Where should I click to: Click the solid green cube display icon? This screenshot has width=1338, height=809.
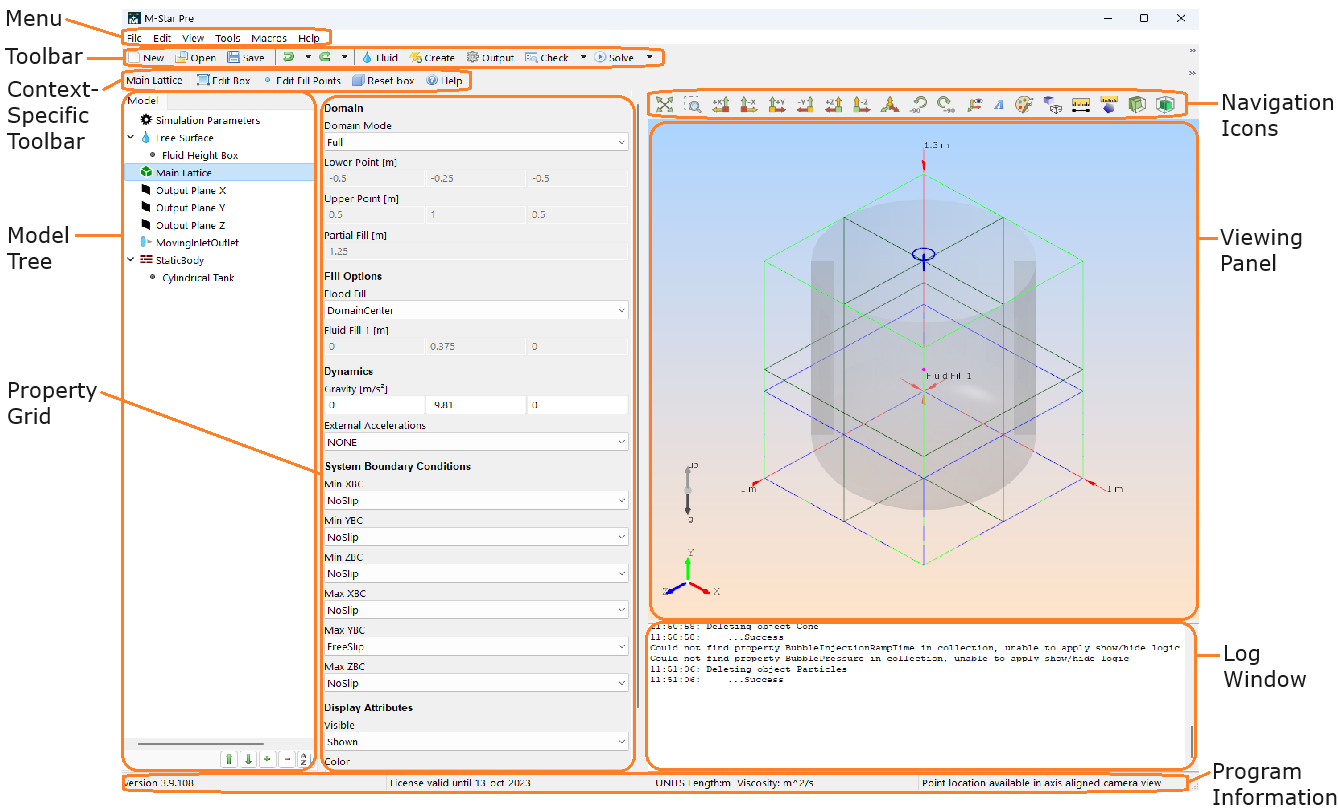pos(1164,104)
